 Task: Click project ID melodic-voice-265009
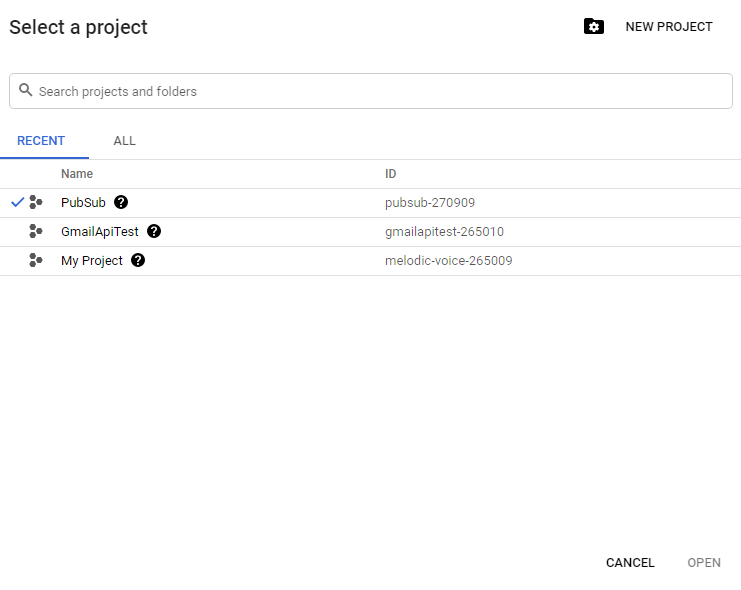pos(448,260)
